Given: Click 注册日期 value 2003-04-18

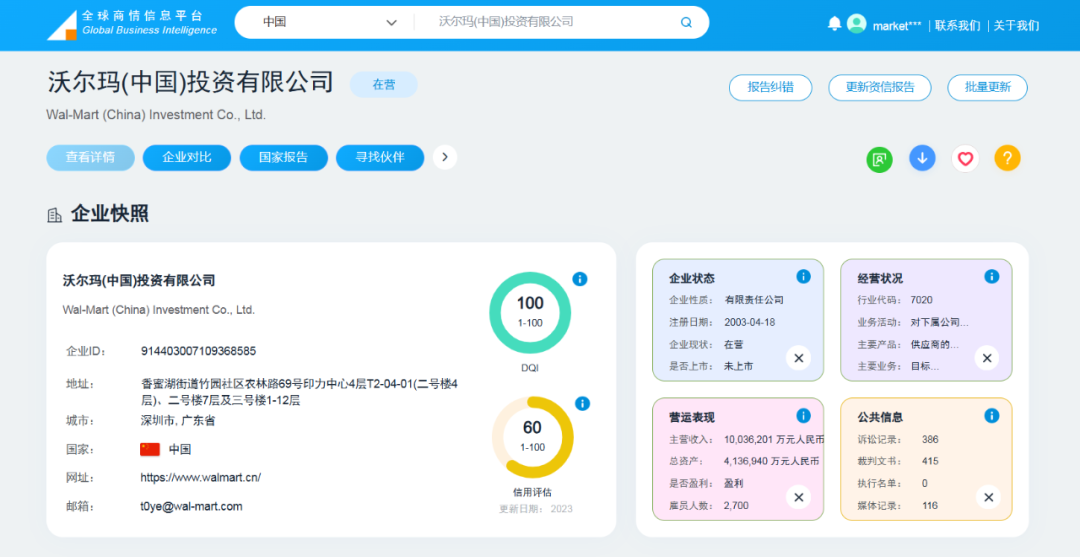Looking at the screenshot, I should point(749,322).
